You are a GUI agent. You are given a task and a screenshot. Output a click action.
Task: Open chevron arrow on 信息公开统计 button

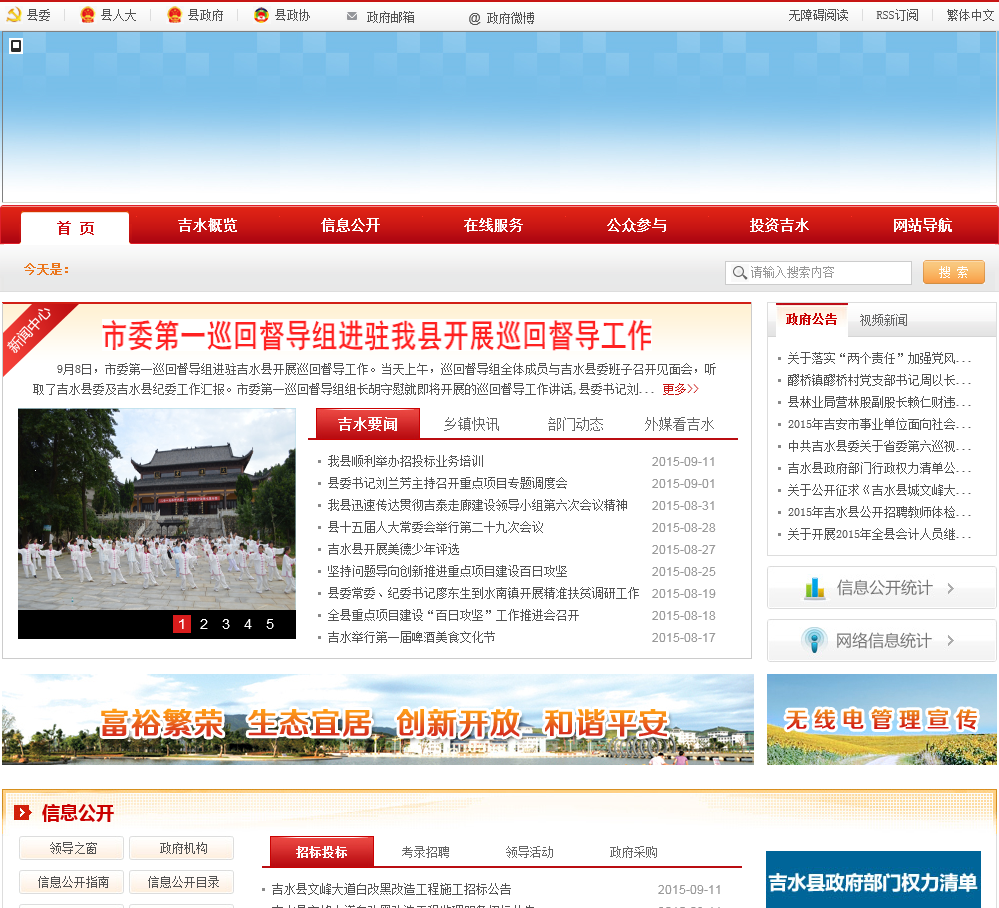click(951, 588)
